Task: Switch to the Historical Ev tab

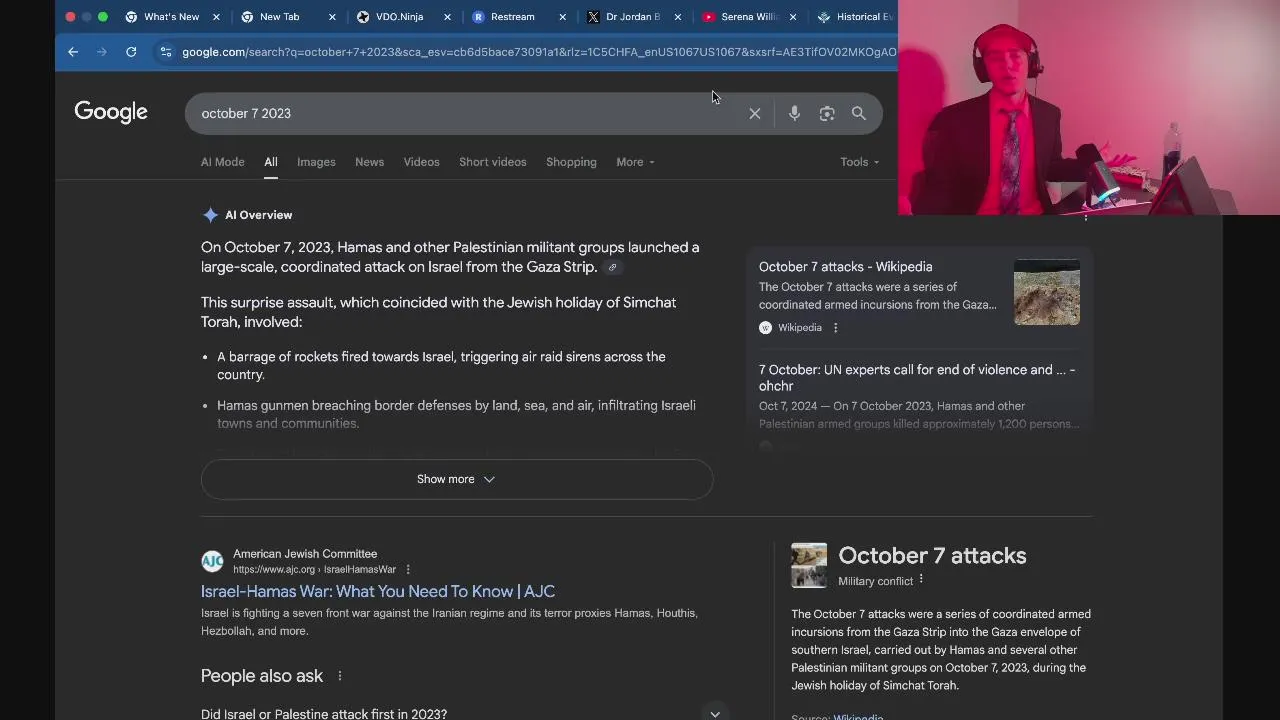Action: [x=856, y=17]
